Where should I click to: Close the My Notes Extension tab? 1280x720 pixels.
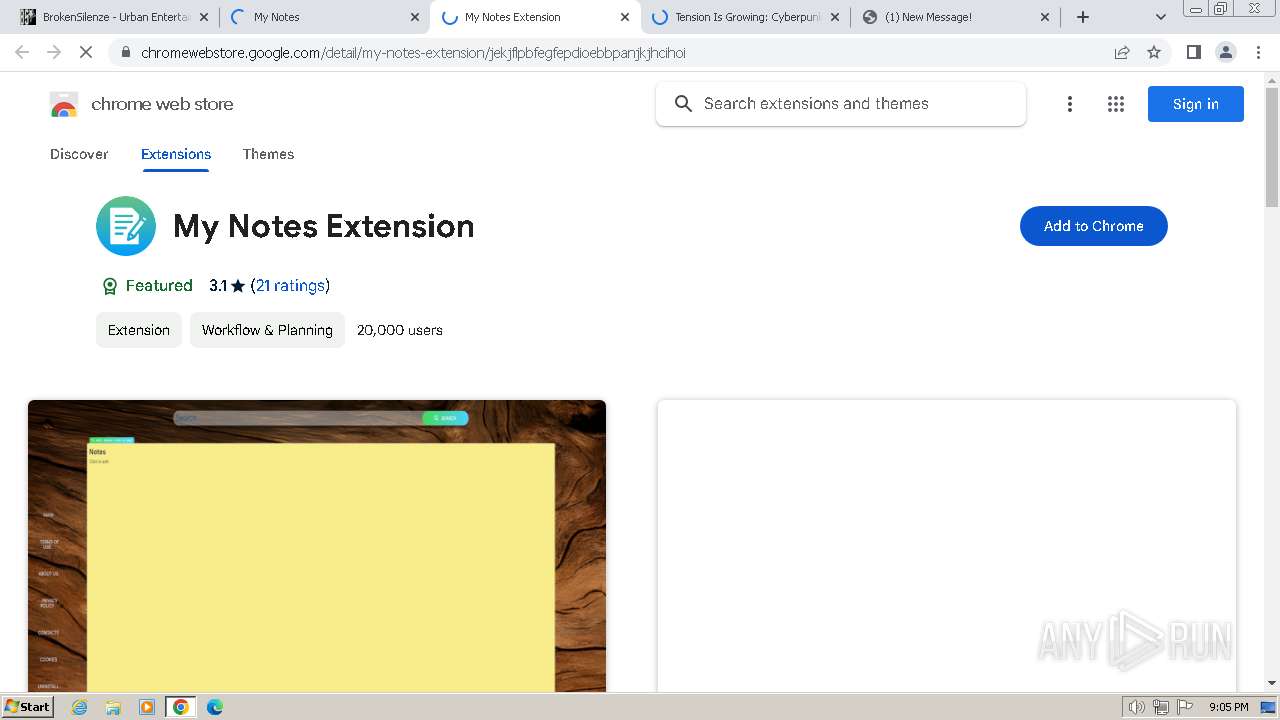[625, 17]
